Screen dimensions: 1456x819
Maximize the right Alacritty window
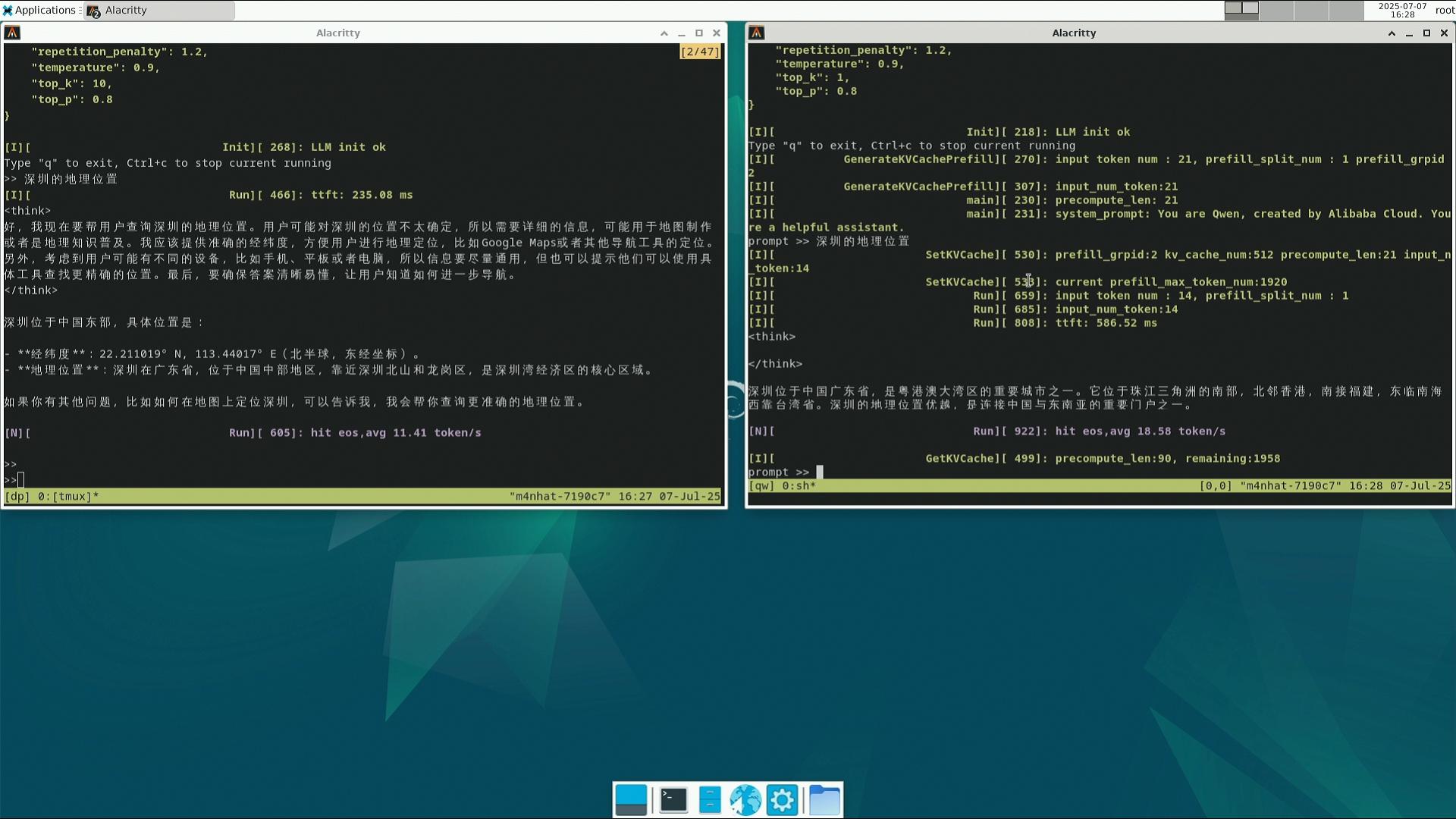(1426, 33)
